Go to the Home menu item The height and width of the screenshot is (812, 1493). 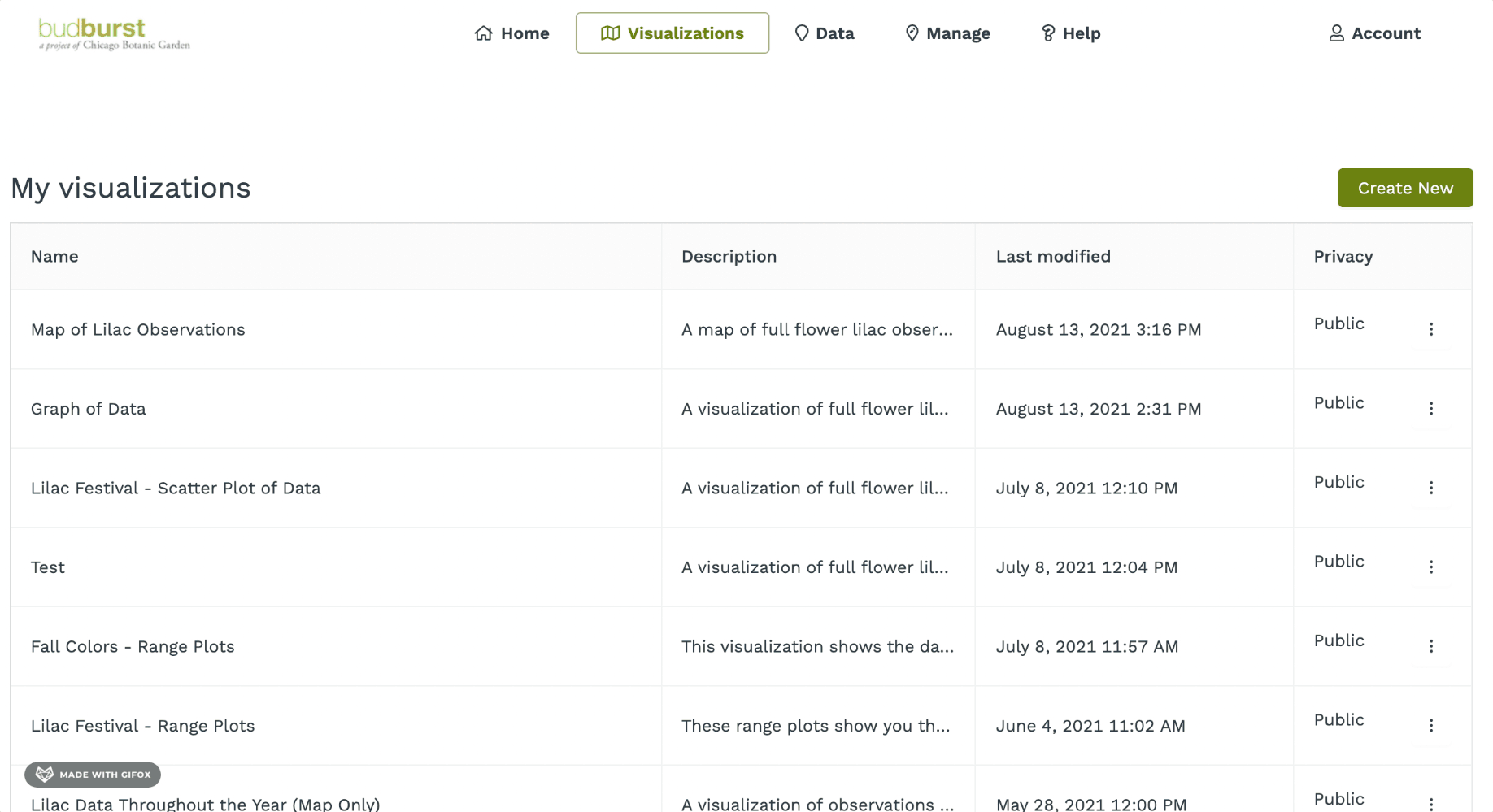512,33
